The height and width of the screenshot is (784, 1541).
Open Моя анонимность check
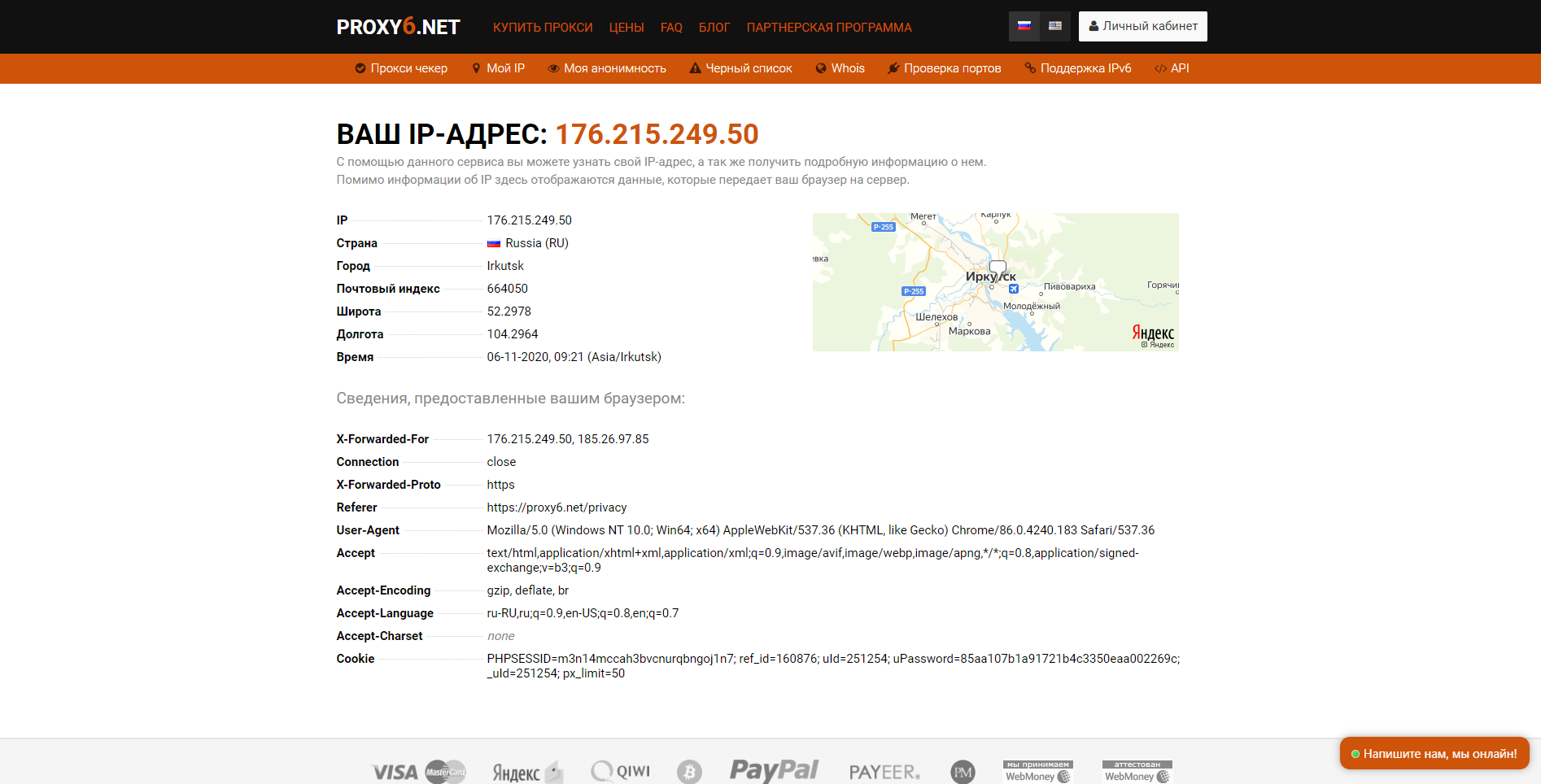tap(607, 68)
